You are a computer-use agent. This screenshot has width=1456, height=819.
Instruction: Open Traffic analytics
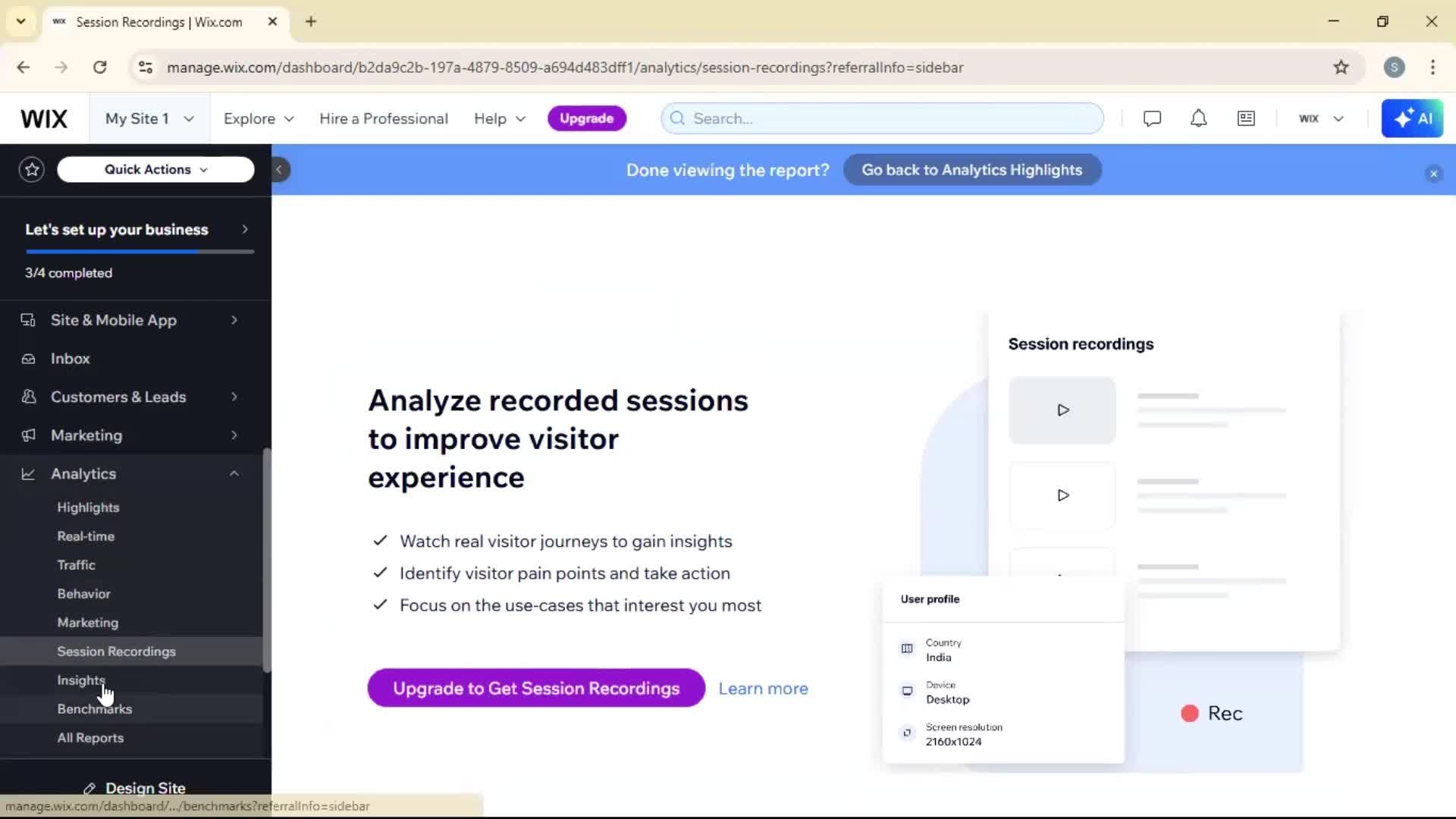tap(76, 565)
